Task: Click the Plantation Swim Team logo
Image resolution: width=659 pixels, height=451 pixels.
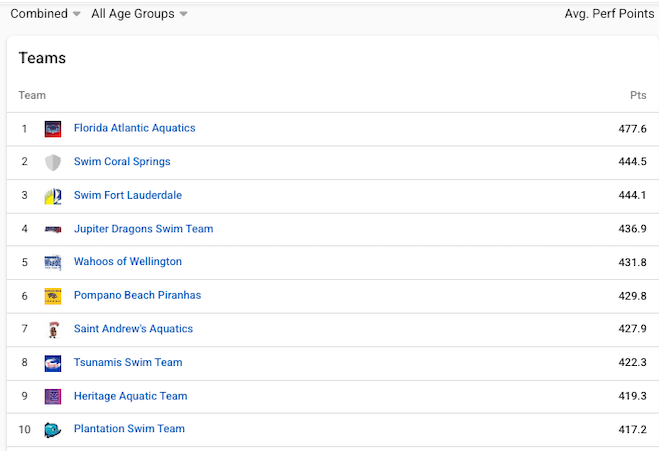Action: click(53, 429)
